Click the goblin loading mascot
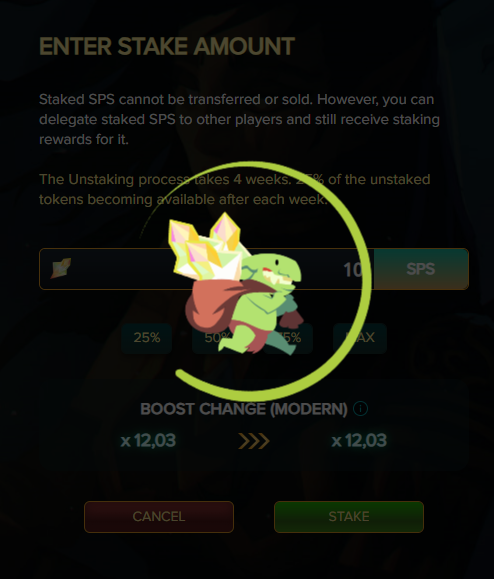Viewport: 494px width, 579px height. click(236, 284)
